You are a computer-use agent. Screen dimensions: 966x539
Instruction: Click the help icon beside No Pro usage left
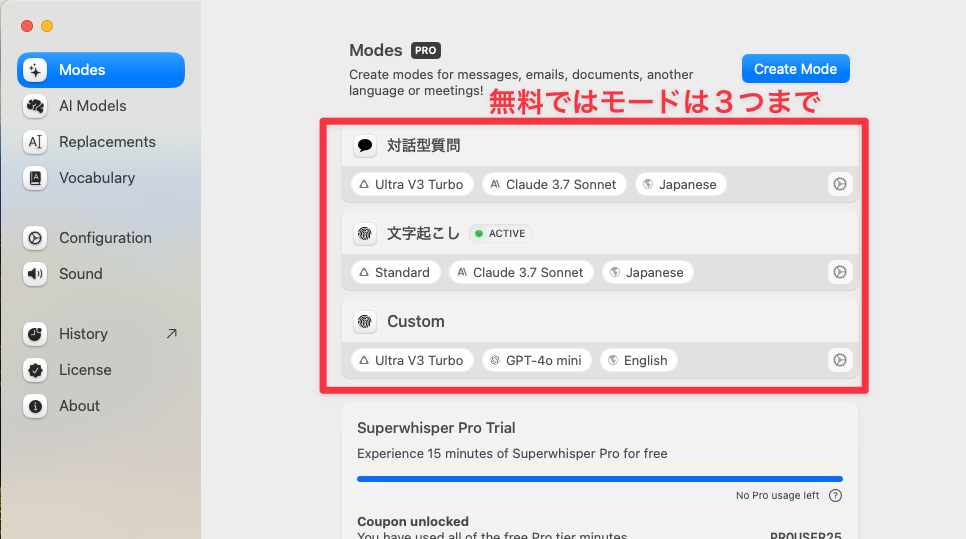(835, 495)
